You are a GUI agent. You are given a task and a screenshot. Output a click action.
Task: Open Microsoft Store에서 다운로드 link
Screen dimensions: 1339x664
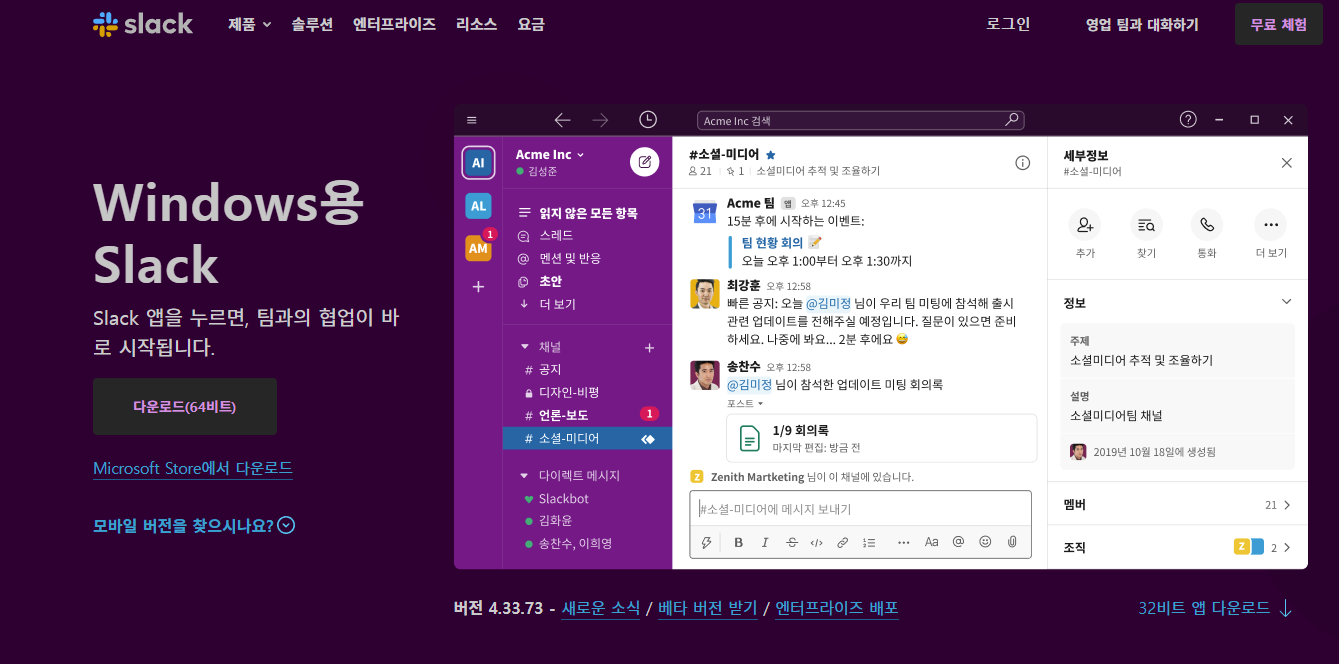(x=193, y=468)
